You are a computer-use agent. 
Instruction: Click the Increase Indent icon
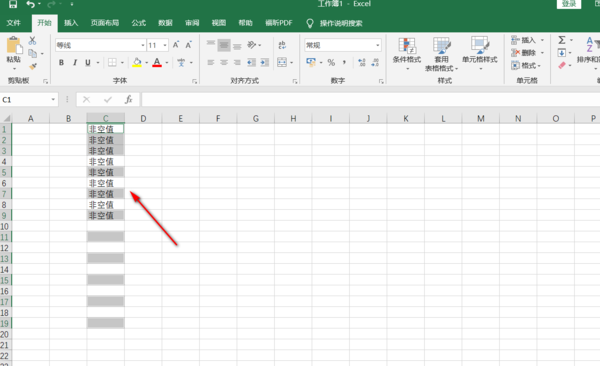[x=264, y=62]
